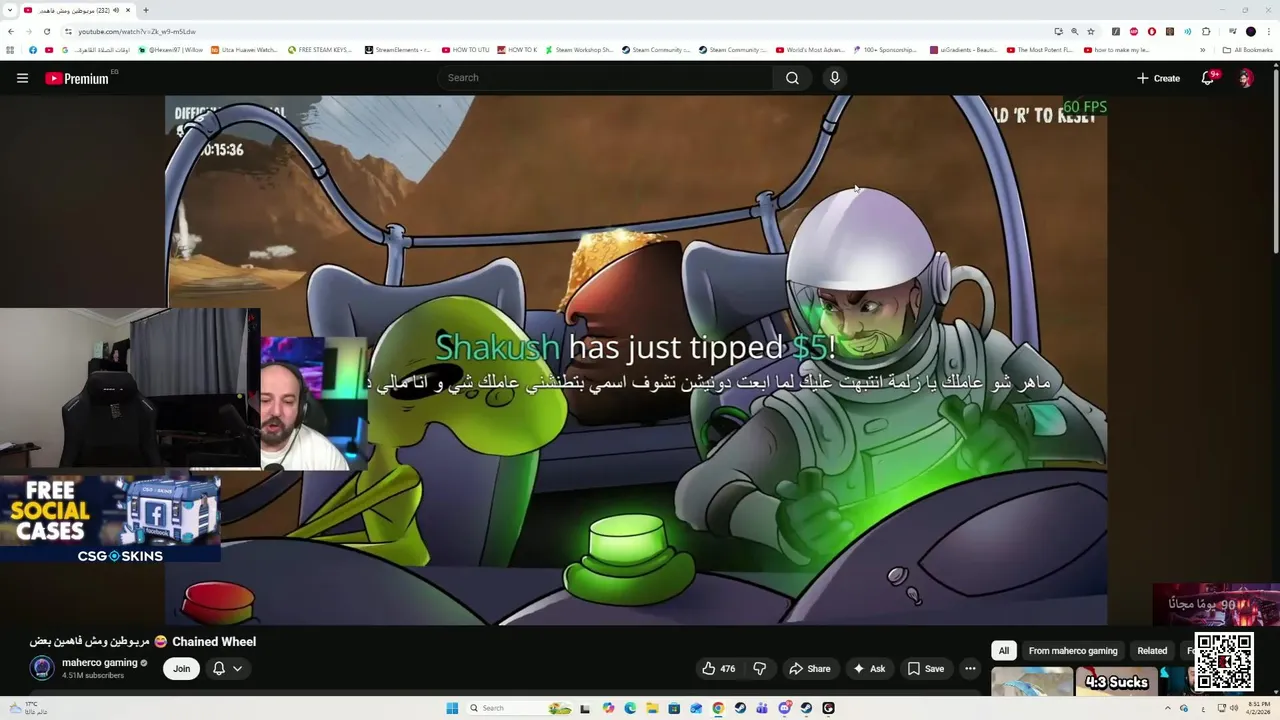Select From maherco gaming filter chip
Screen dimensions: 1280x720
[x=1073, y=651]
